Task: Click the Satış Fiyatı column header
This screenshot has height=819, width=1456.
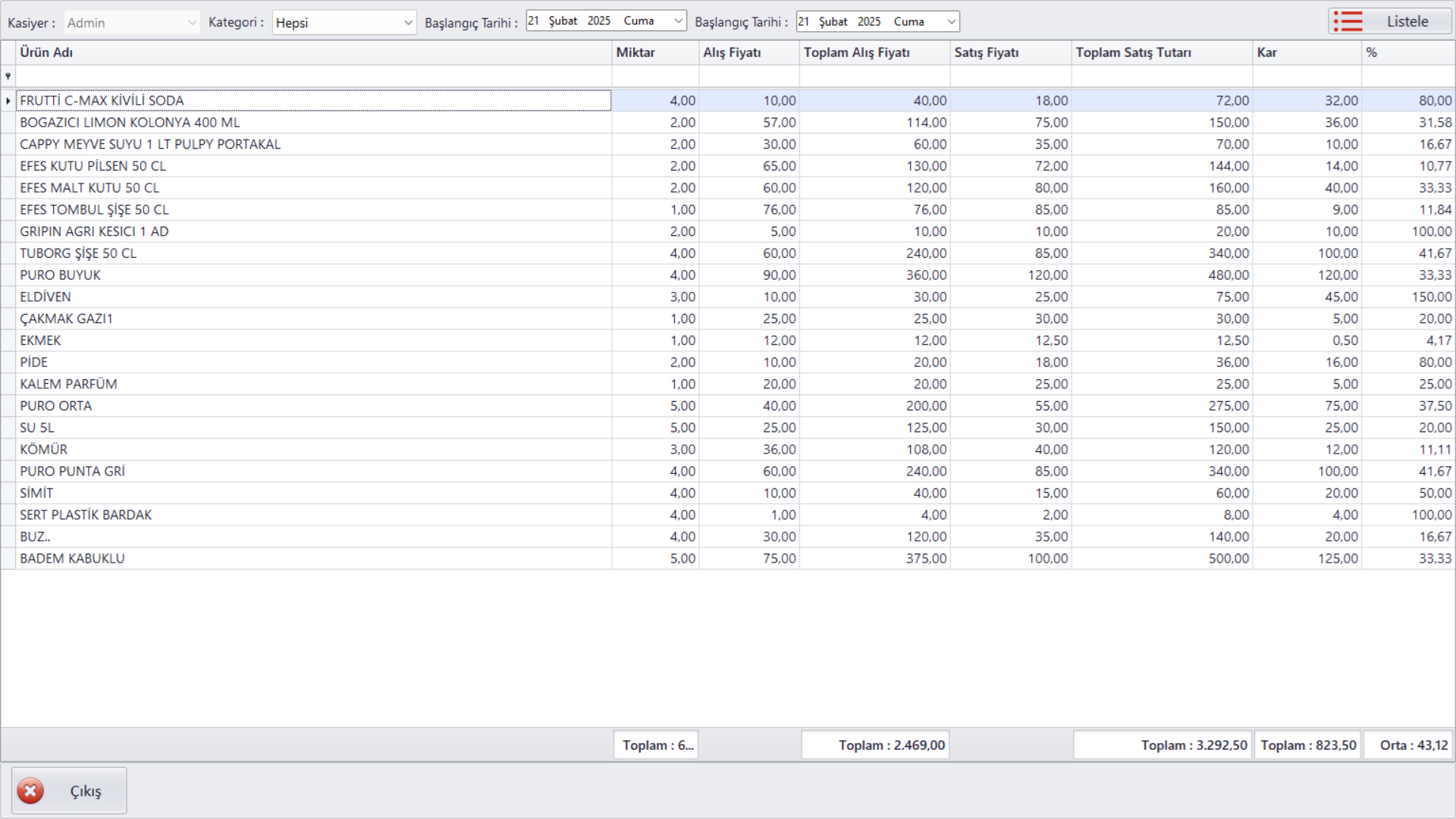Action: point(1010,52)
